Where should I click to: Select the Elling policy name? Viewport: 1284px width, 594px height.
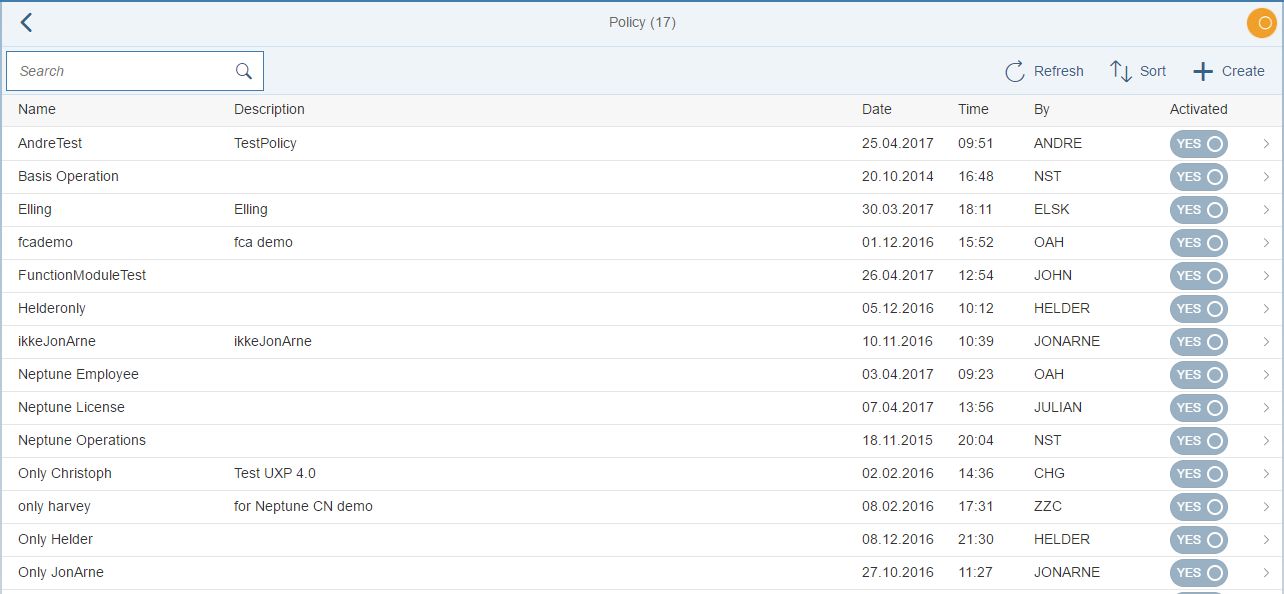point(35,209)
